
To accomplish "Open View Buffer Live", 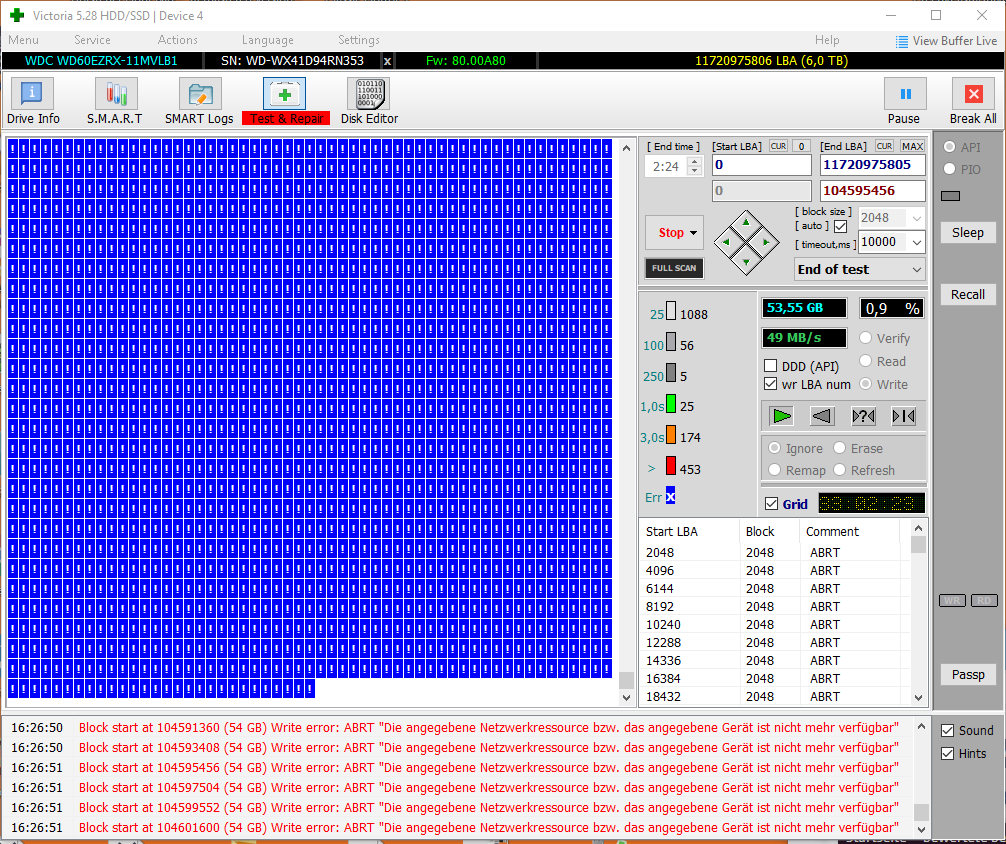I will (946, 41).
